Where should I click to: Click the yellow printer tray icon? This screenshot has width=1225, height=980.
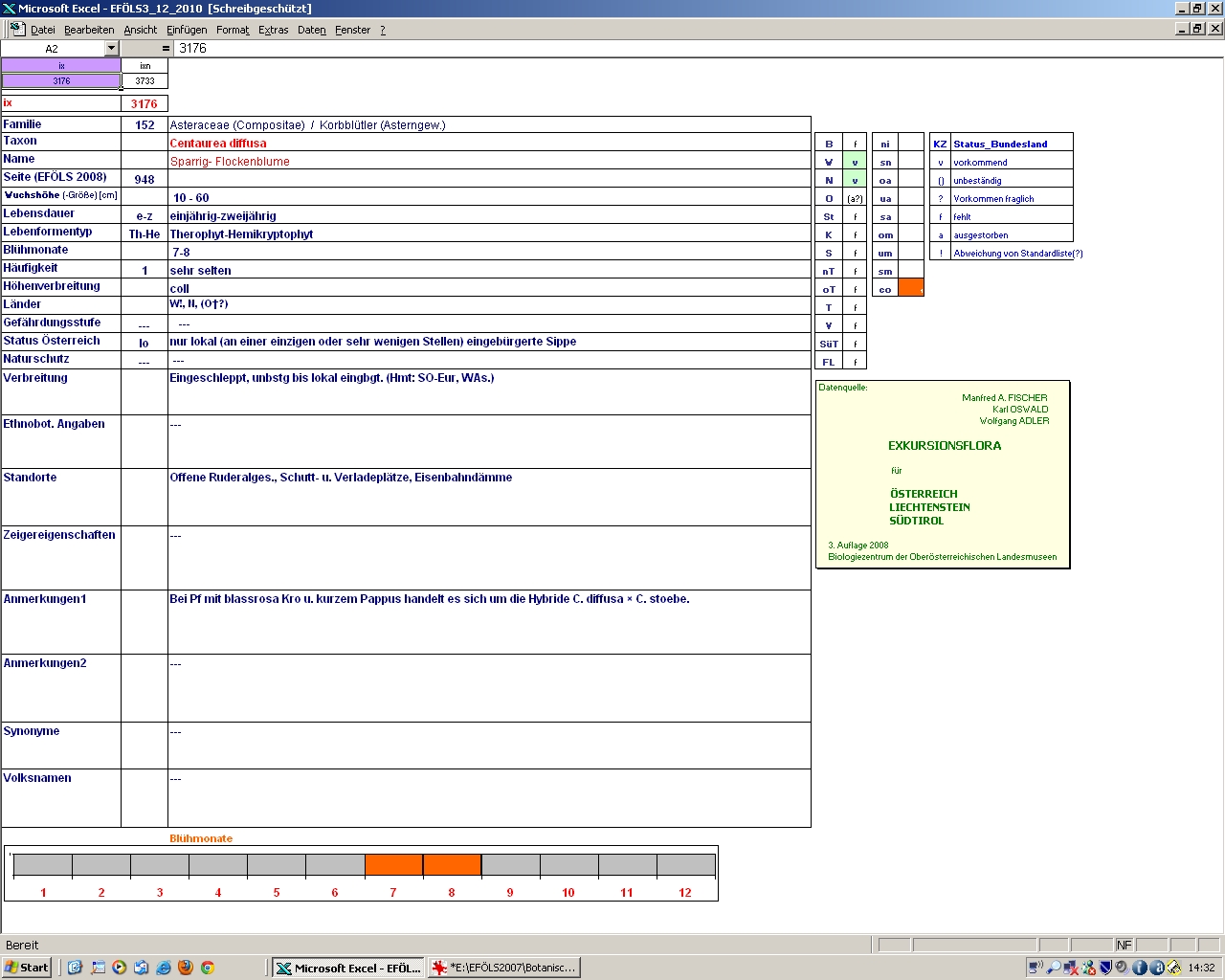click(x=1173, y=968)
